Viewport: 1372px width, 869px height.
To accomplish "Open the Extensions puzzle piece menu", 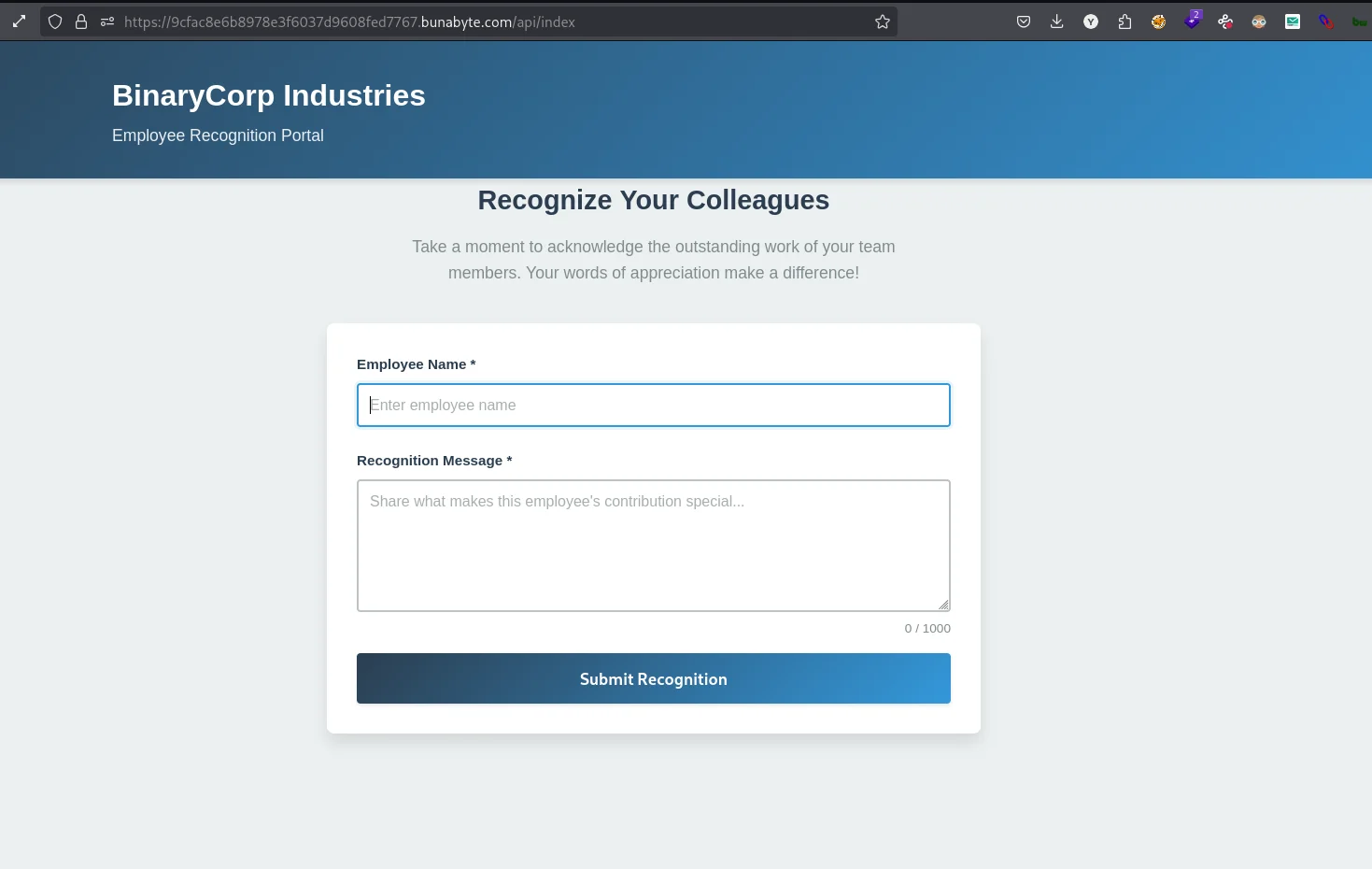I will pos(1124,21).
